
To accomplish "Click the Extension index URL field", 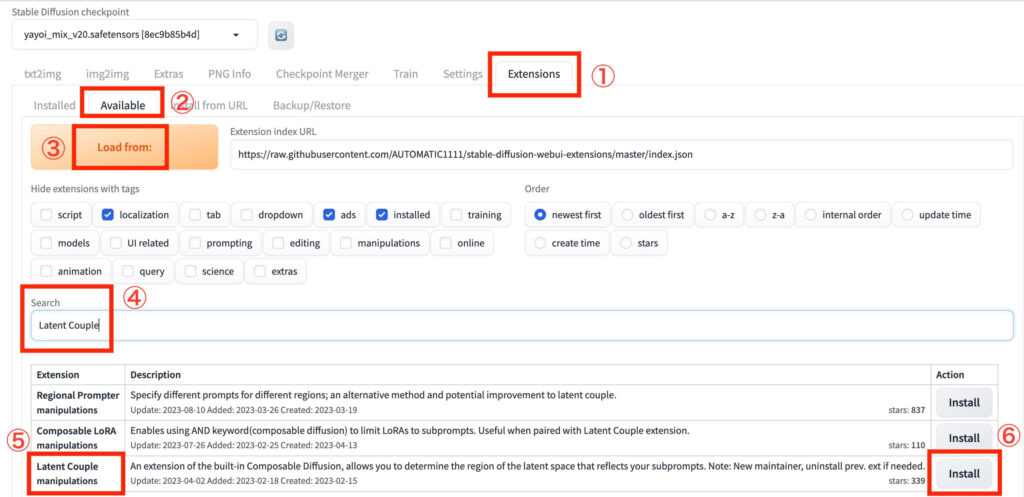I will pos(620,154).
